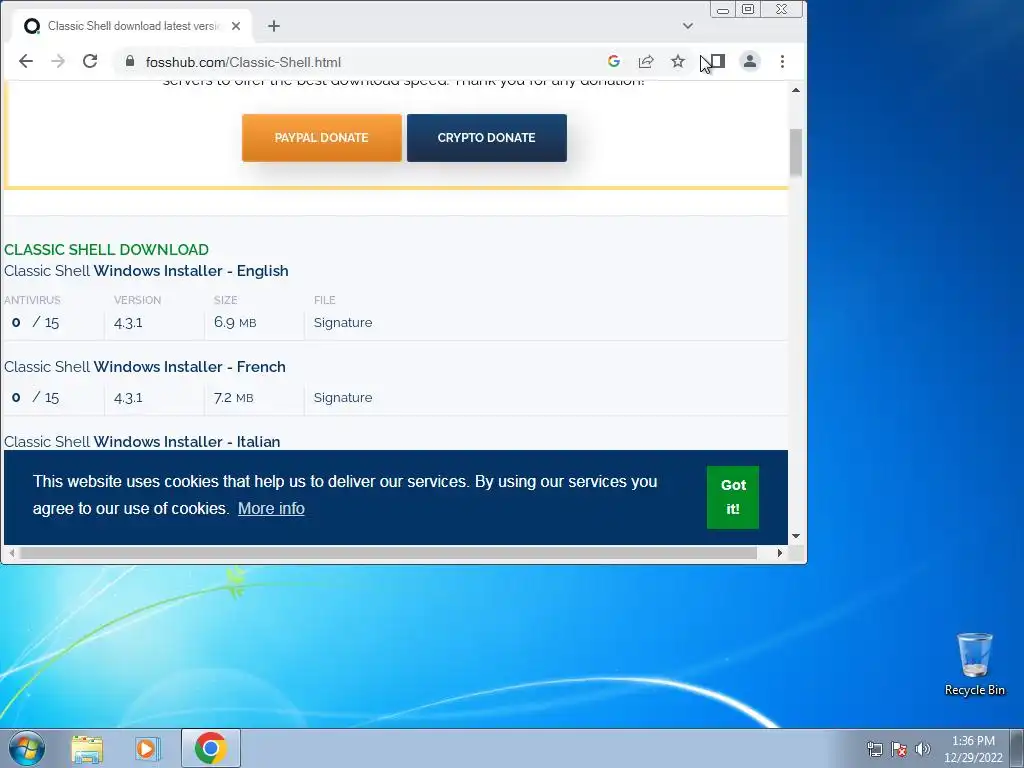Open Signature file for French installer
The height and width of the screenshot is (768, 1024).
pos(343,398)
